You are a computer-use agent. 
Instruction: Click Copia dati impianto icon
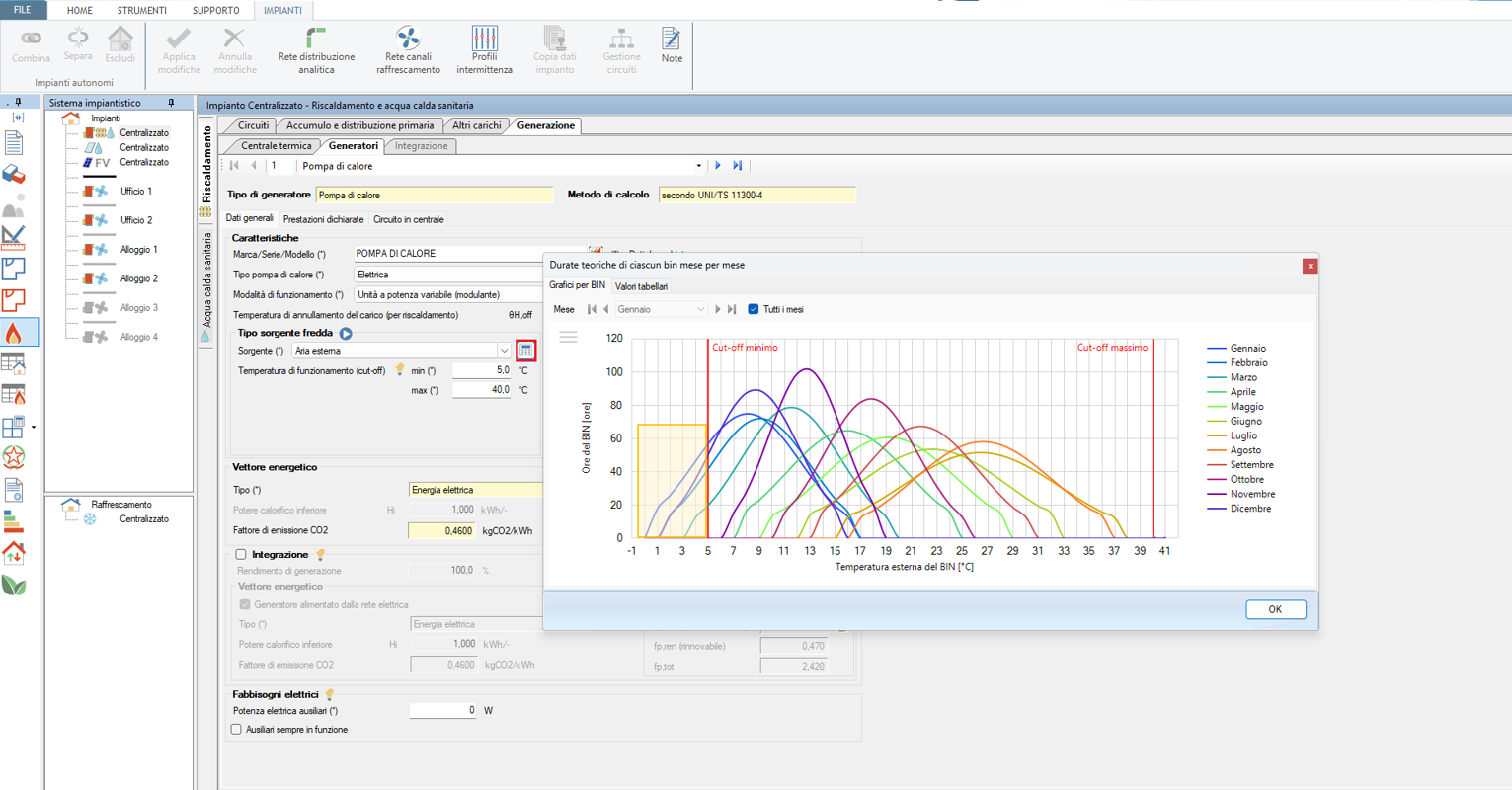tap(554, 51)
